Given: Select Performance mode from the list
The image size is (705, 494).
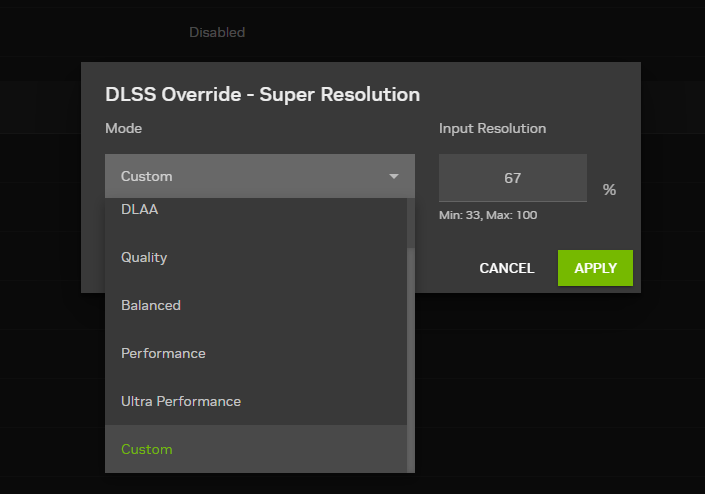Looking at the screenshot, I should click(256, 353).
